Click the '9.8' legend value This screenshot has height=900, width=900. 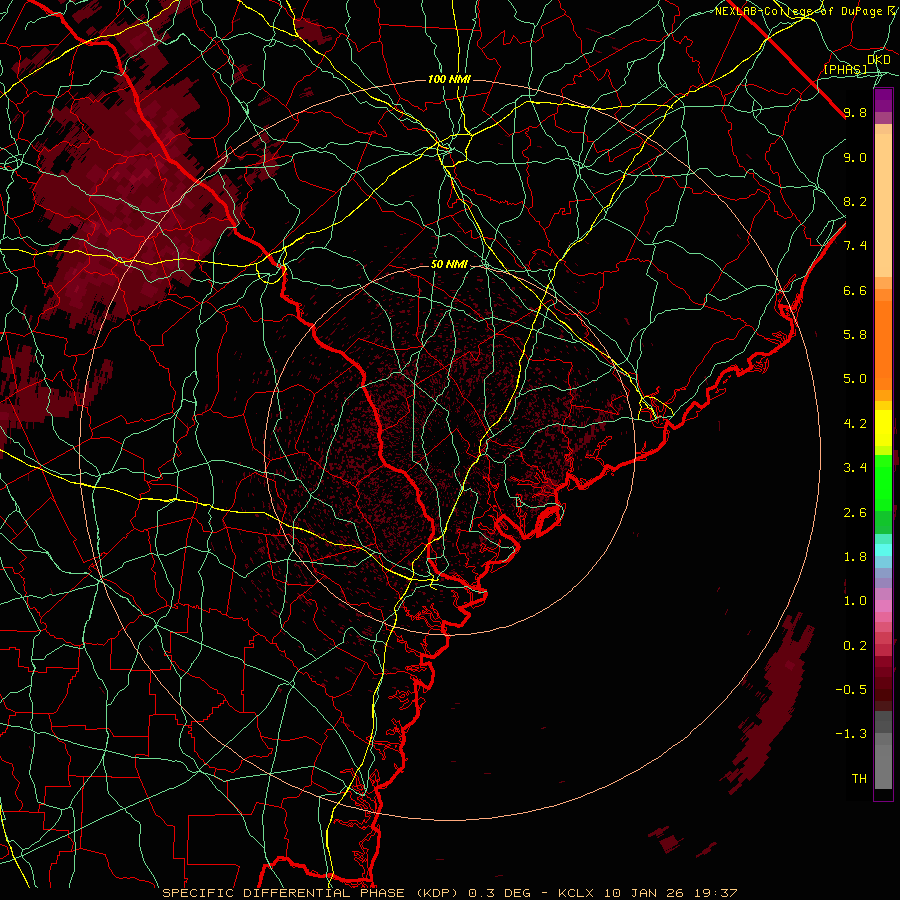tap(855, 112)
